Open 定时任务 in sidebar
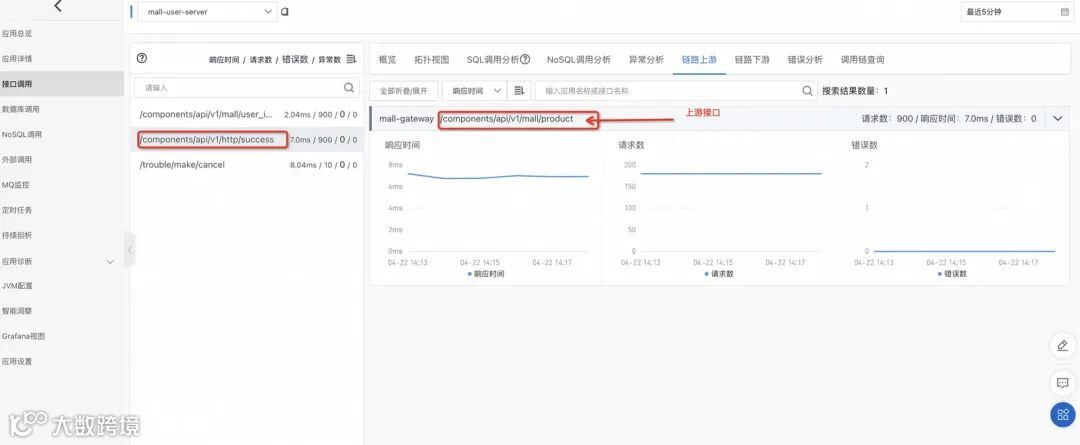Screen dimensions: 1080x445 [x=17, y=210]
